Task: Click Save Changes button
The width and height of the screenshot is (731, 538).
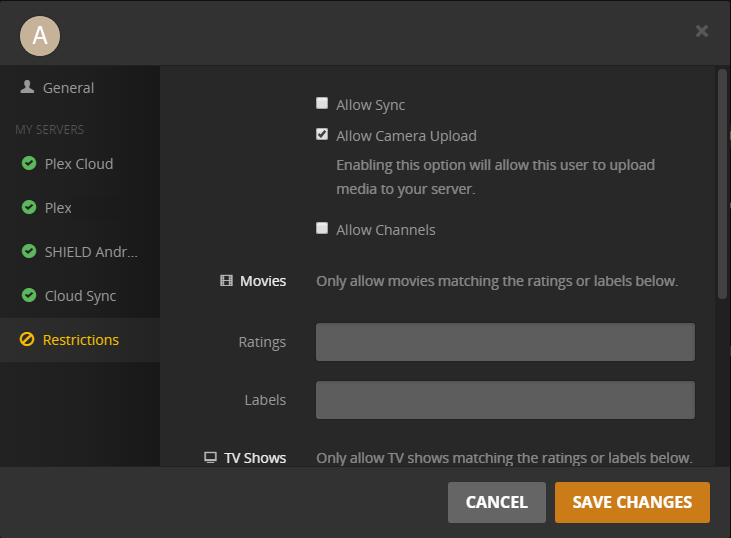Action: click(632, 502)
